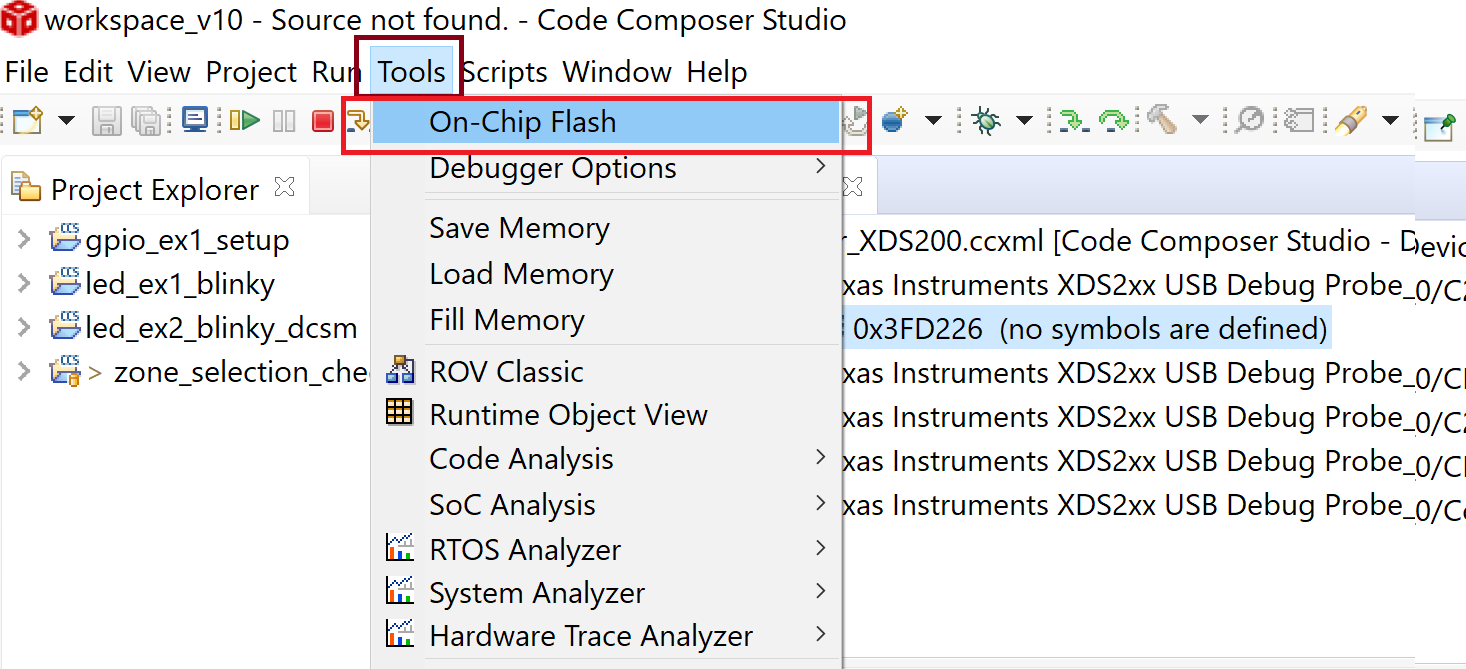Start a build using the hammer icon

[1163, 119]
